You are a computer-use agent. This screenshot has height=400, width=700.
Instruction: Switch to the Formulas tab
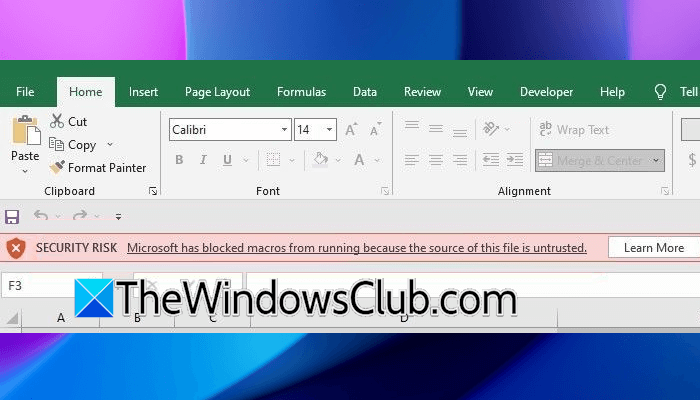click(x=301, y=92)
